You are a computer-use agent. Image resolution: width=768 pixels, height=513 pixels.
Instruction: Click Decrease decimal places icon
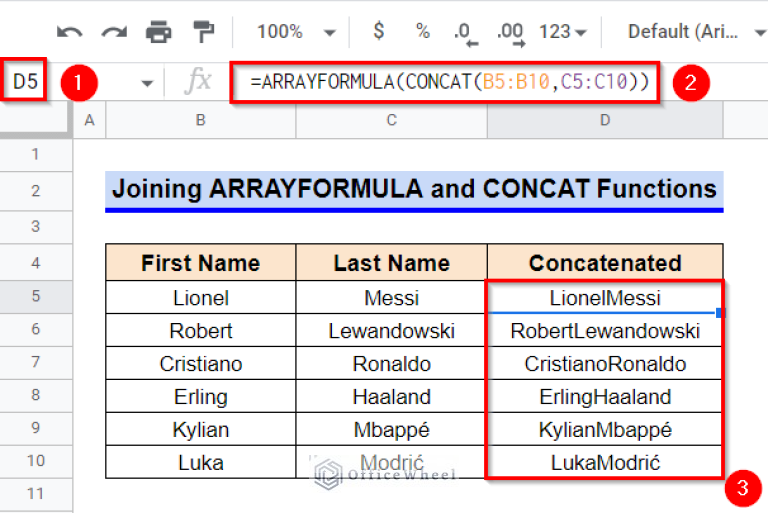coord(465,32)
